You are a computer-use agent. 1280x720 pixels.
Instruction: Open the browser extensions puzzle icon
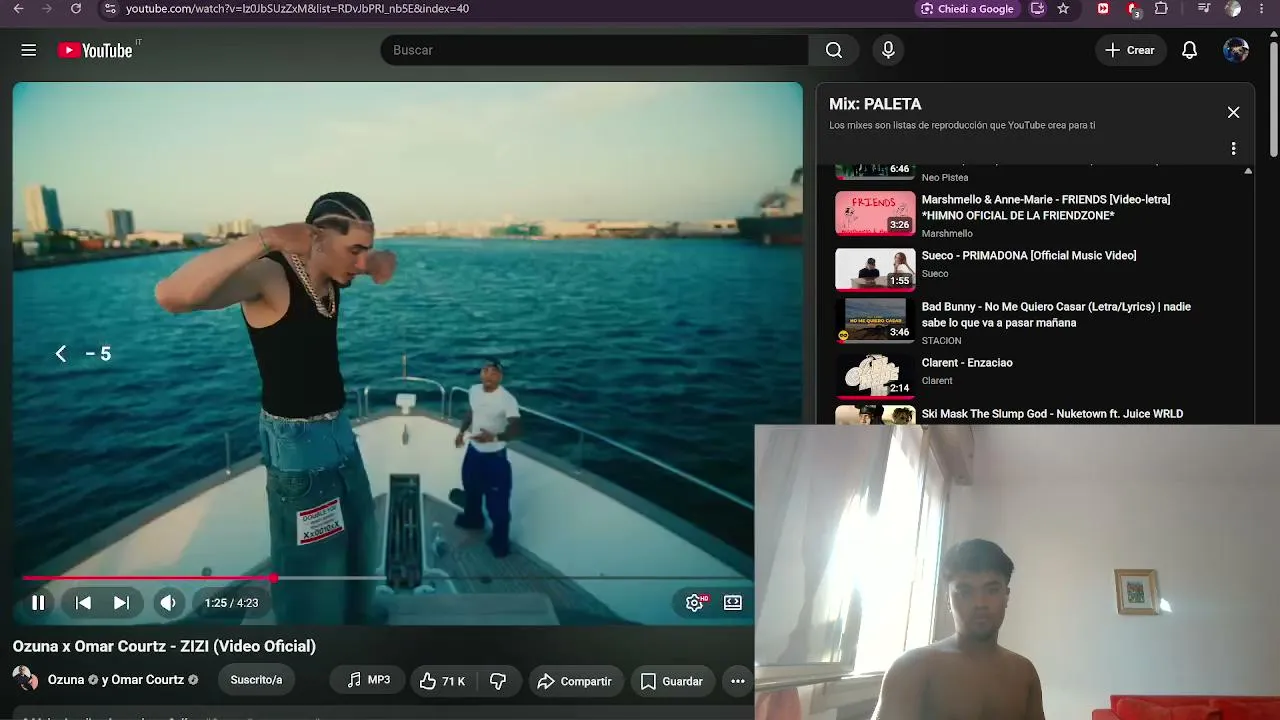pyautogui.click(x=1161, y=9)
